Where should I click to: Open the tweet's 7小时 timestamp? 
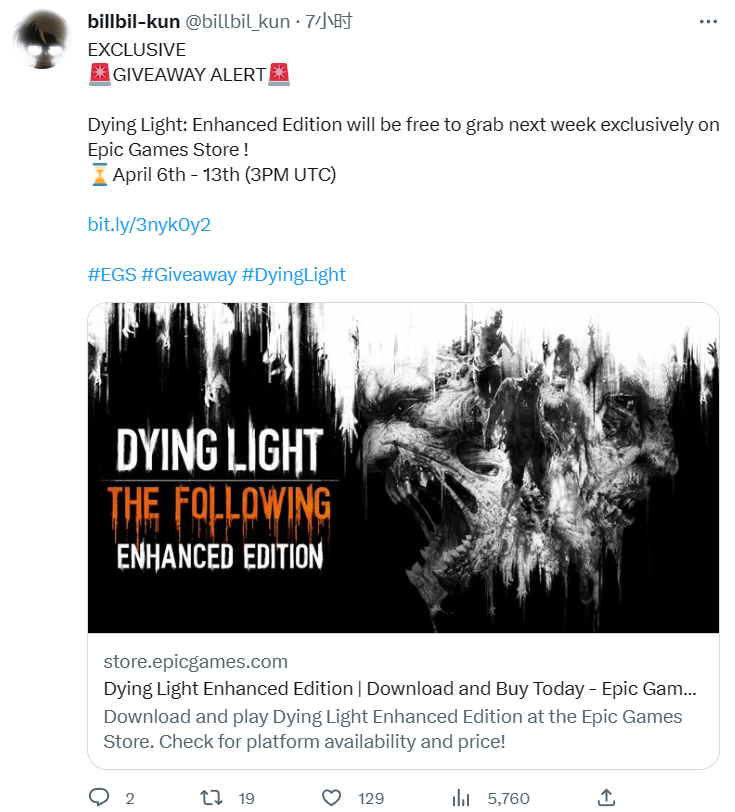pos(329,21)
